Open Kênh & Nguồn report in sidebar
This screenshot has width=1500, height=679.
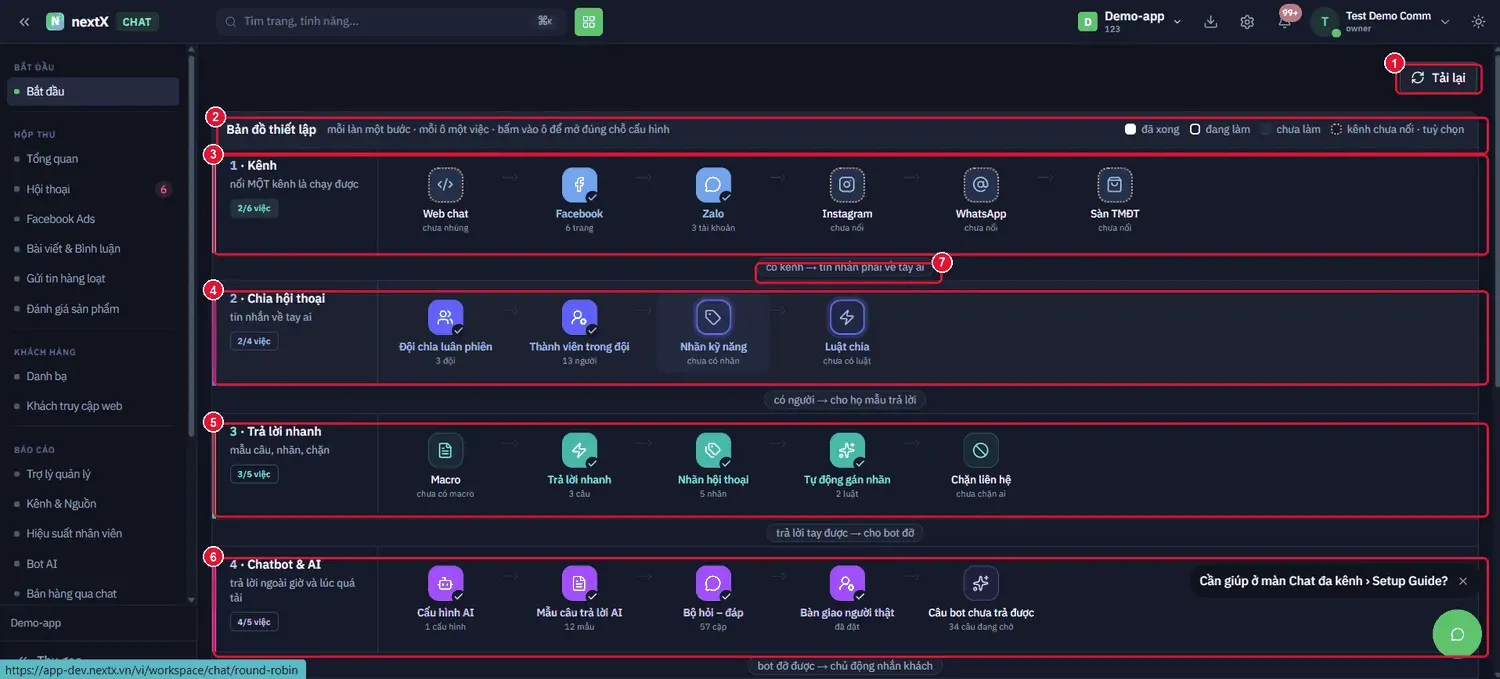pyautogui.click(x=93, y=504)
